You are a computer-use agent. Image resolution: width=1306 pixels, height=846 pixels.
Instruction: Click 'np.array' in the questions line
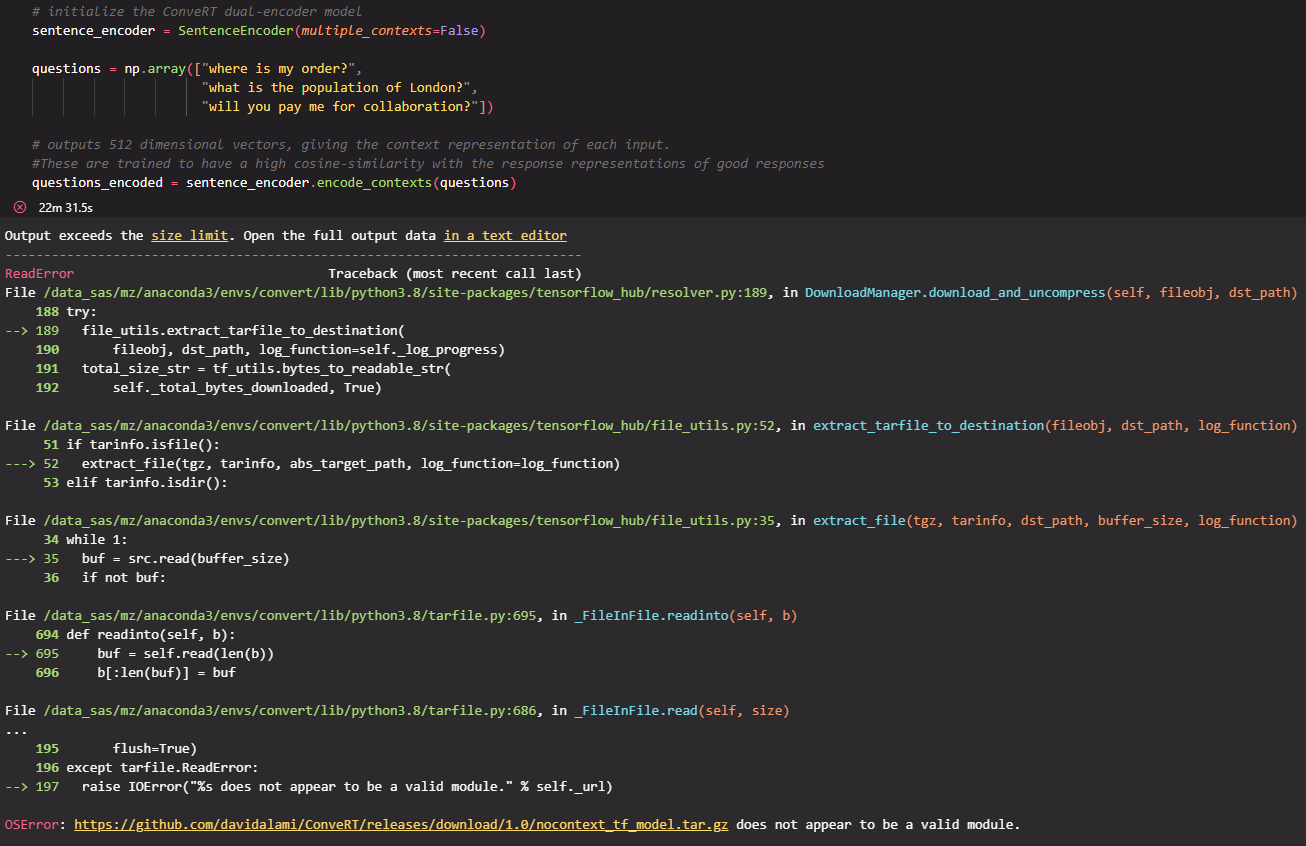pyautogui.click(x=155, y=69)
